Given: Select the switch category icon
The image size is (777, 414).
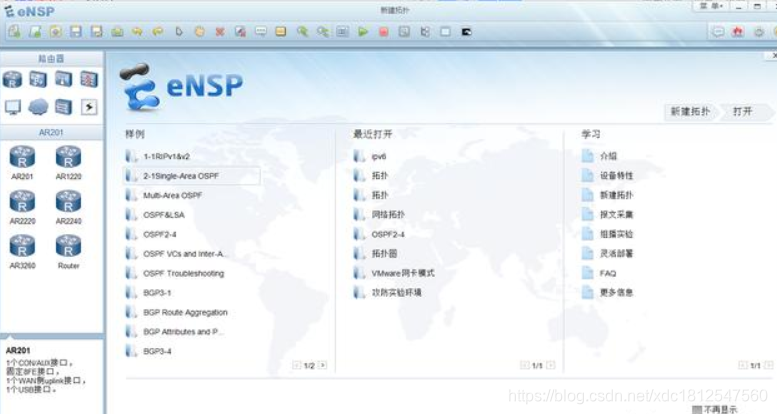Looking at the screenshot, I should click(x=38, y=79).
